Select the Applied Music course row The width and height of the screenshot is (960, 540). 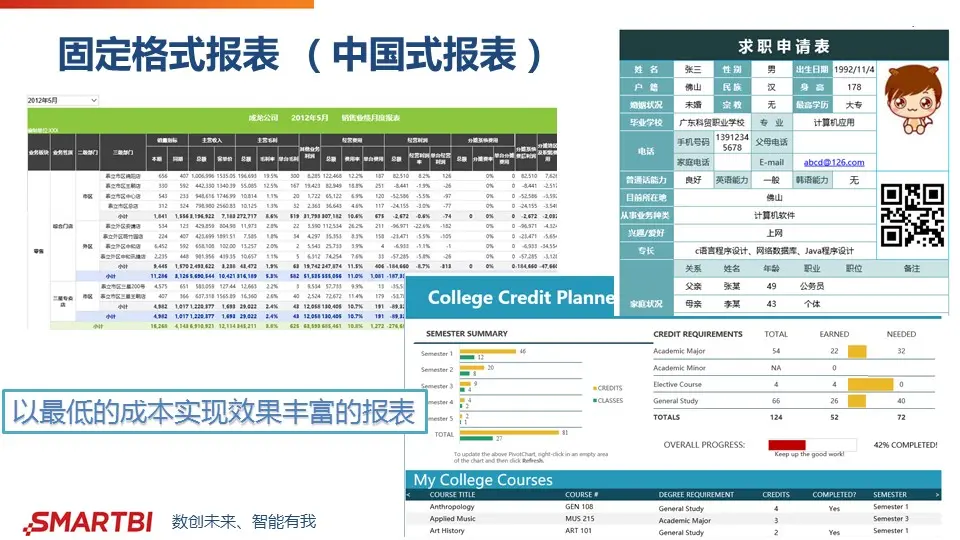673,519
